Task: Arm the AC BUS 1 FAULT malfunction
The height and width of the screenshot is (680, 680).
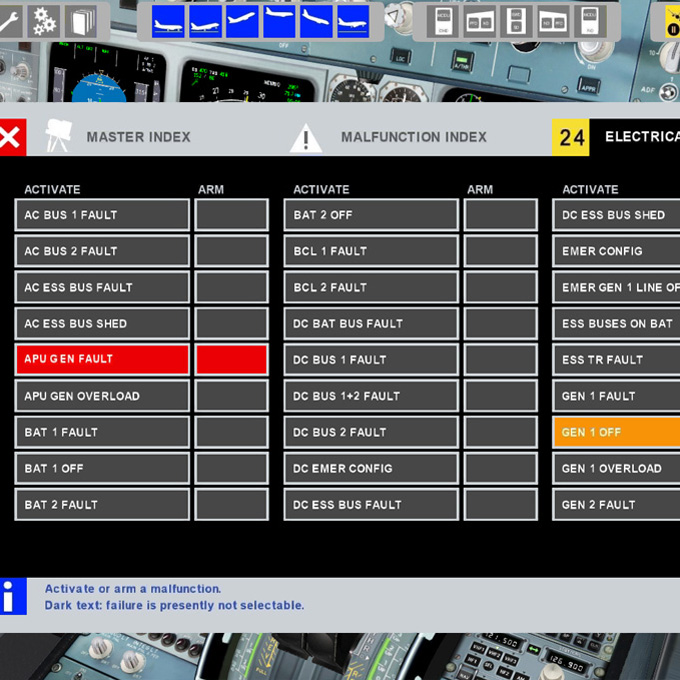Action: [231, 215]
